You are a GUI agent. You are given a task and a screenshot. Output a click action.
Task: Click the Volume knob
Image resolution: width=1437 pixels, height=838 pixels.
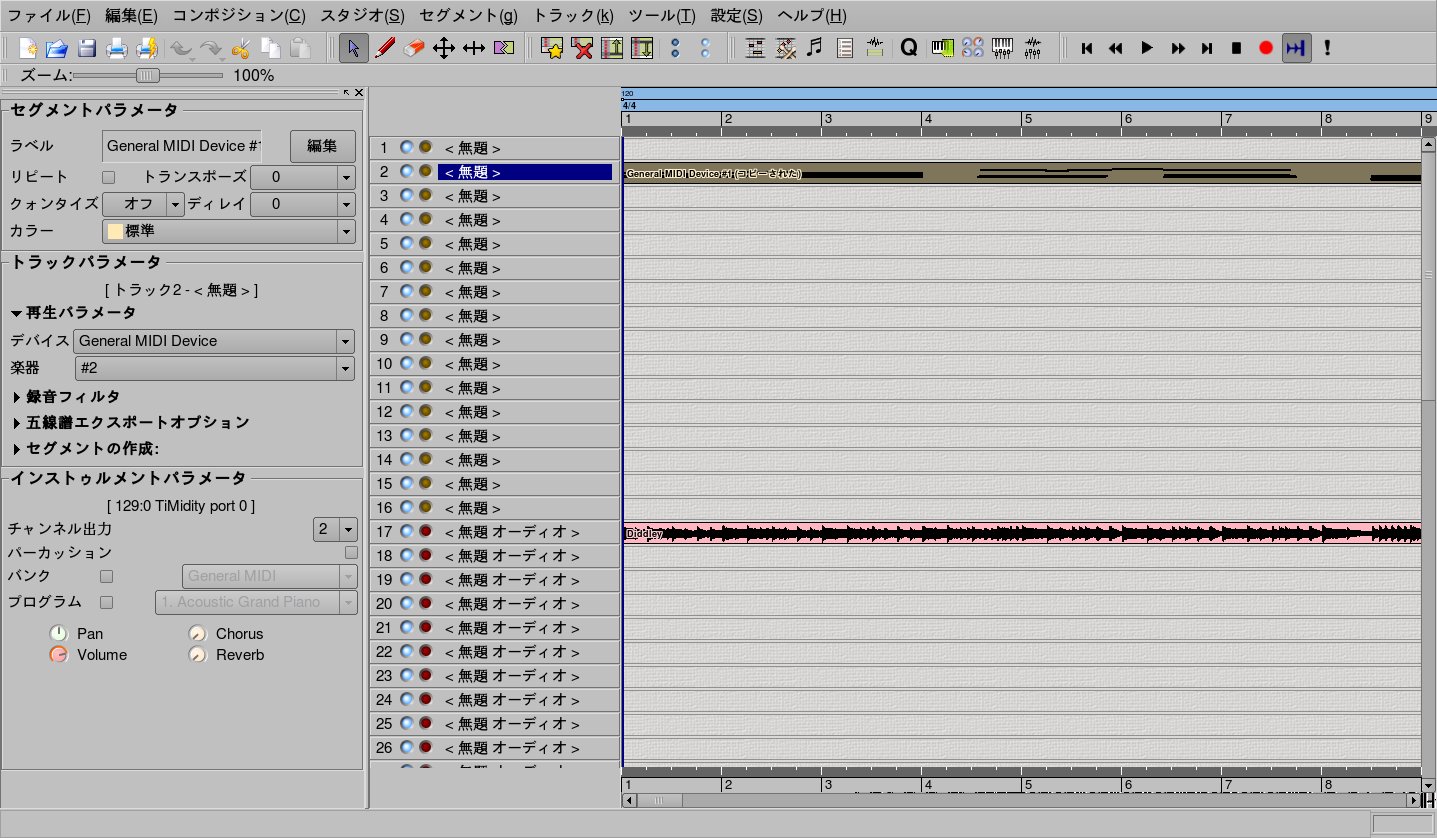[58, 655]
